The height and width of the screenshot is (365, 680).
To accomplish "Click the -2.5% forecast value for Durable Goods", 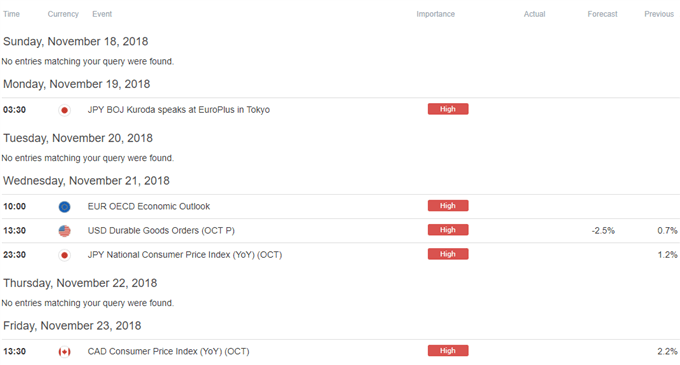I will [603, 231].
